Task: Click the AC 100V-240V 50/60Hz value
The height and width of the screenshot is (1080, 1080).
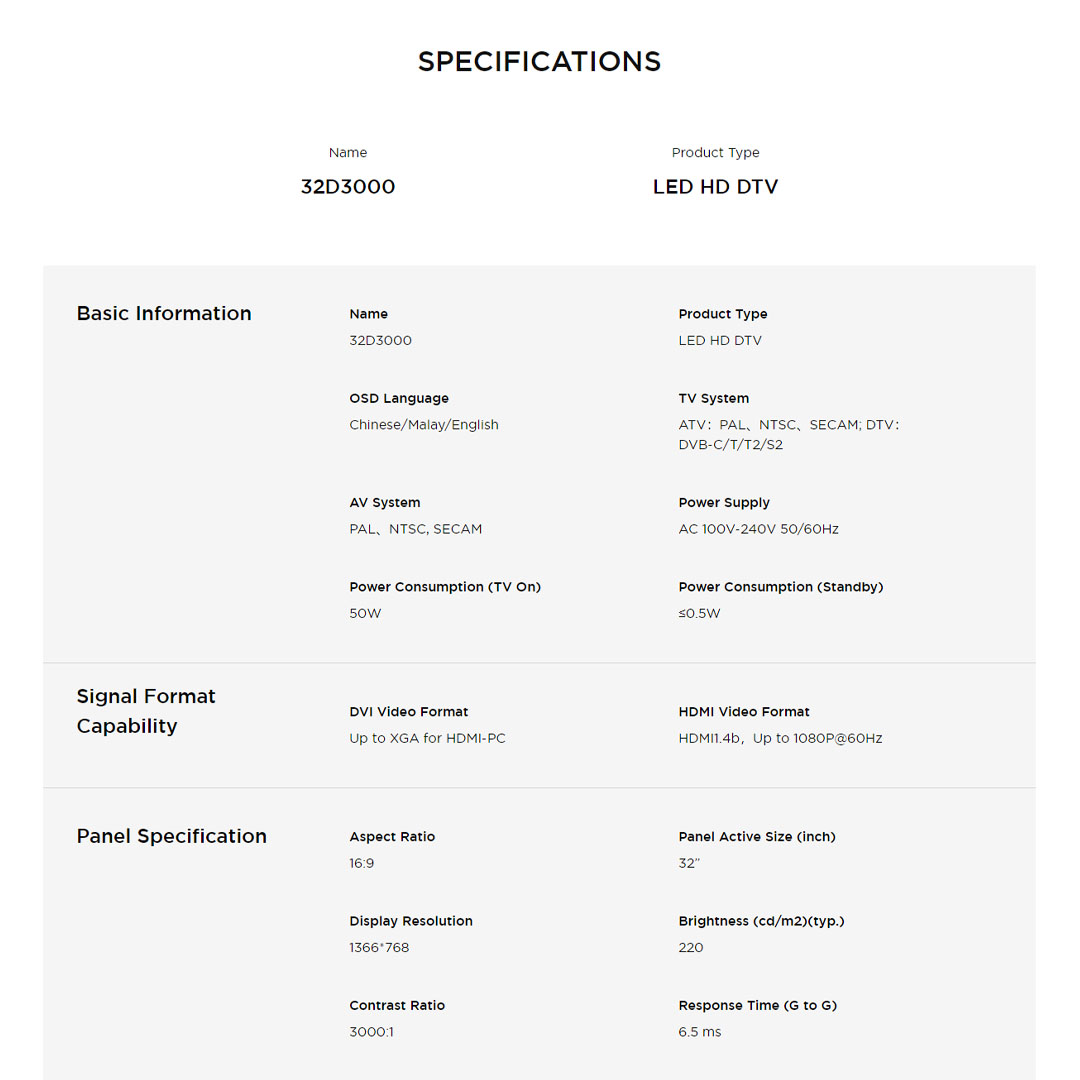Action: click(x=758, y=529)
